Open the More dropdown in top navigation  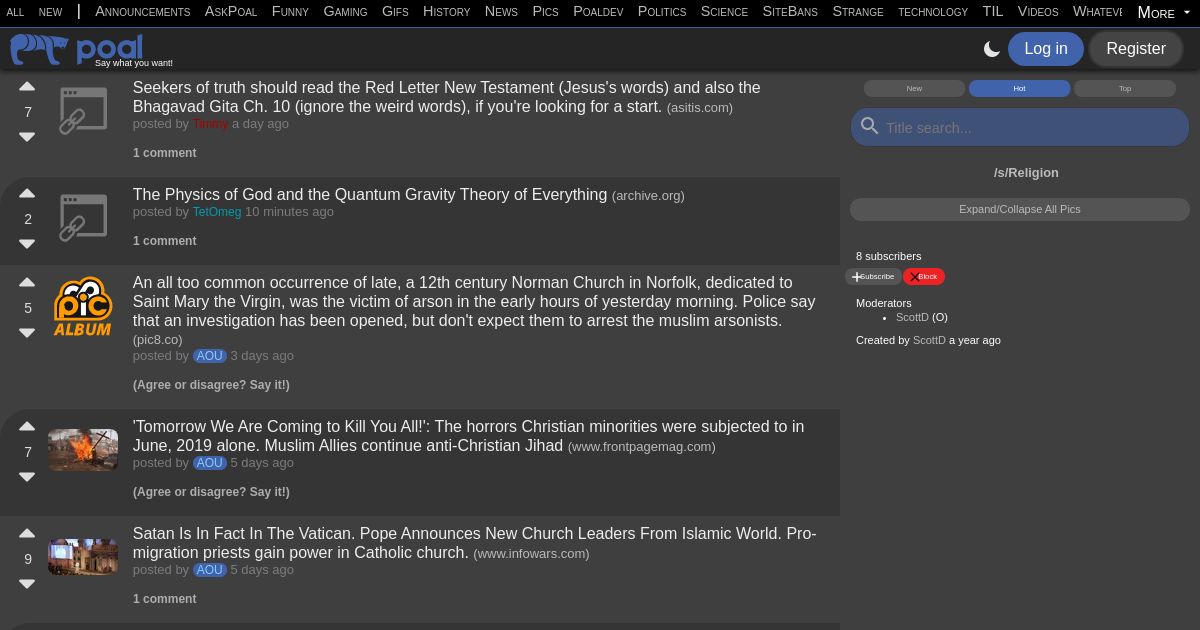tap(1164, 12)
